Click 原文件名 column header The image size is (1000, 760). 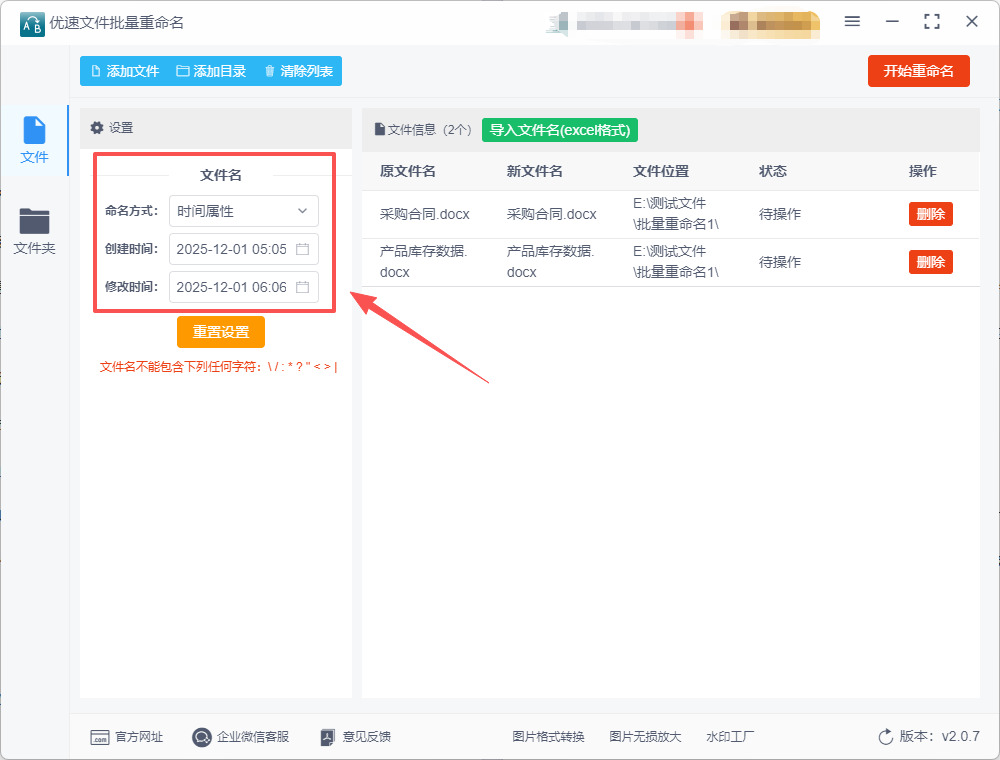point(408,171)
